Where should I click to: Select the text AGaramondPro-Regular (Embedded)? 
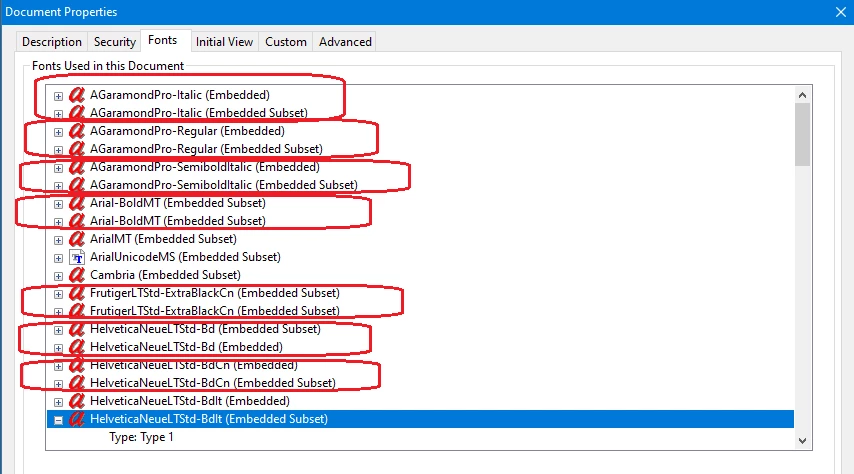[x=187, y=131]
